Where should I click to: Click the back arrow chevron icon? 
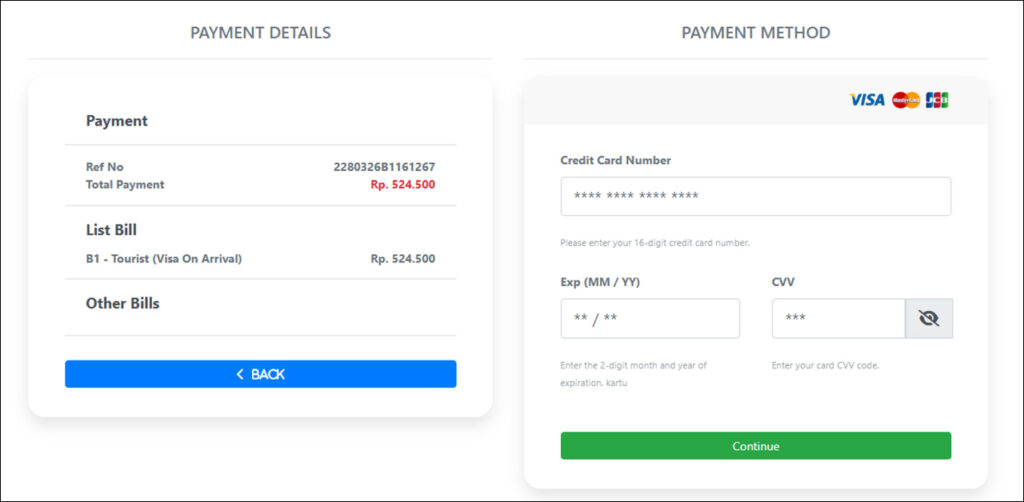(x=240, y=374)
